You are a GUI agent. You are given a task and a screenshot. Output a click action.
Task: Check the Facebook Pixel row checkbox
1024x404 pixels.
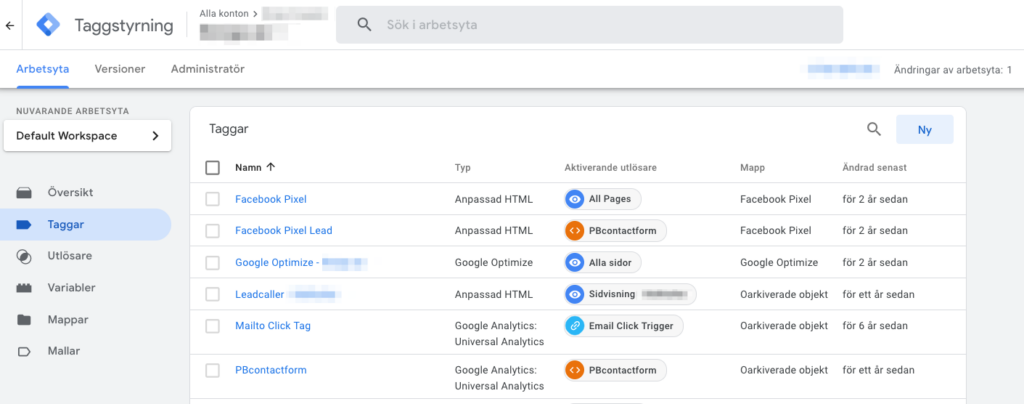click(212, 199)
